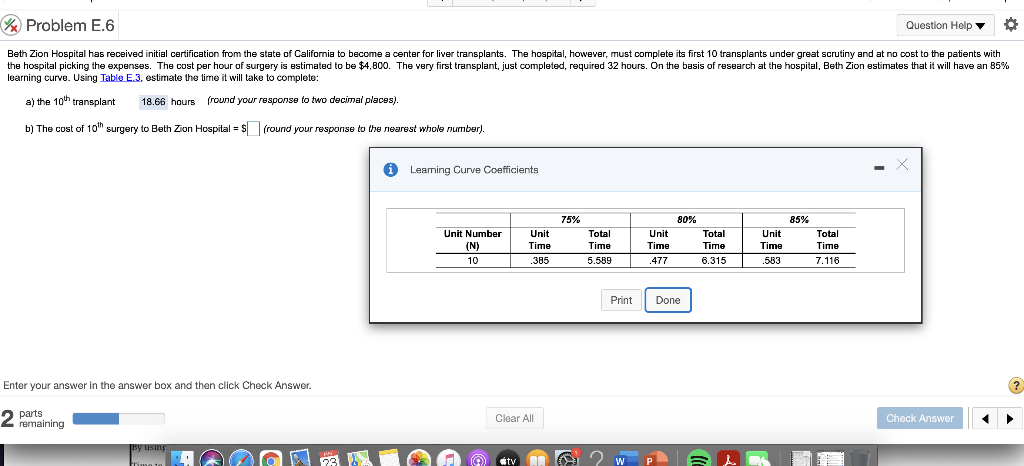Select the 85% Total Time value 7.116
The height and width of the screenshot is (466, 1024).
pos(827,261)
